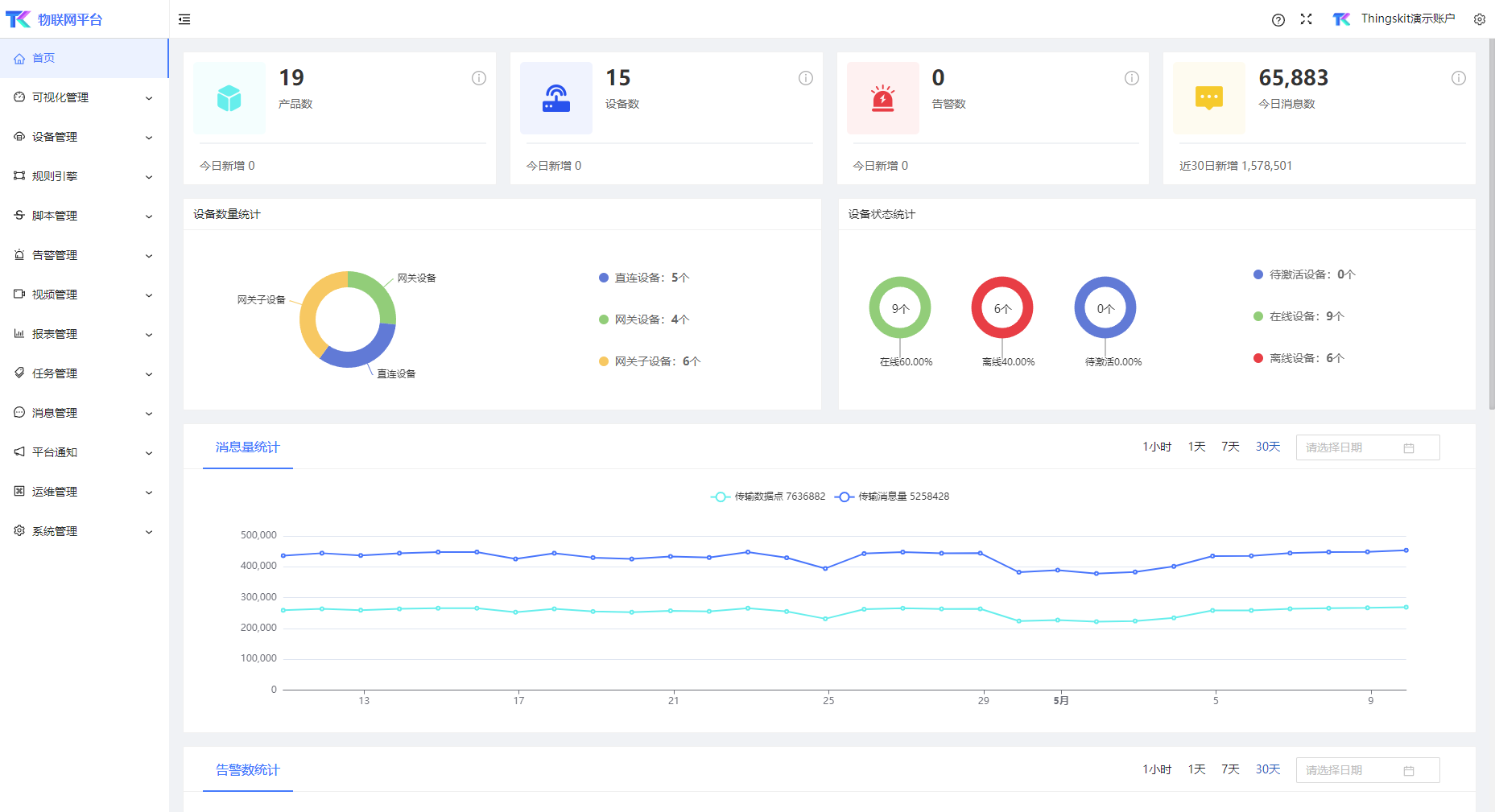Expand the 设备管理 menu chevron
1495x812 pixels.
(149, 138)
